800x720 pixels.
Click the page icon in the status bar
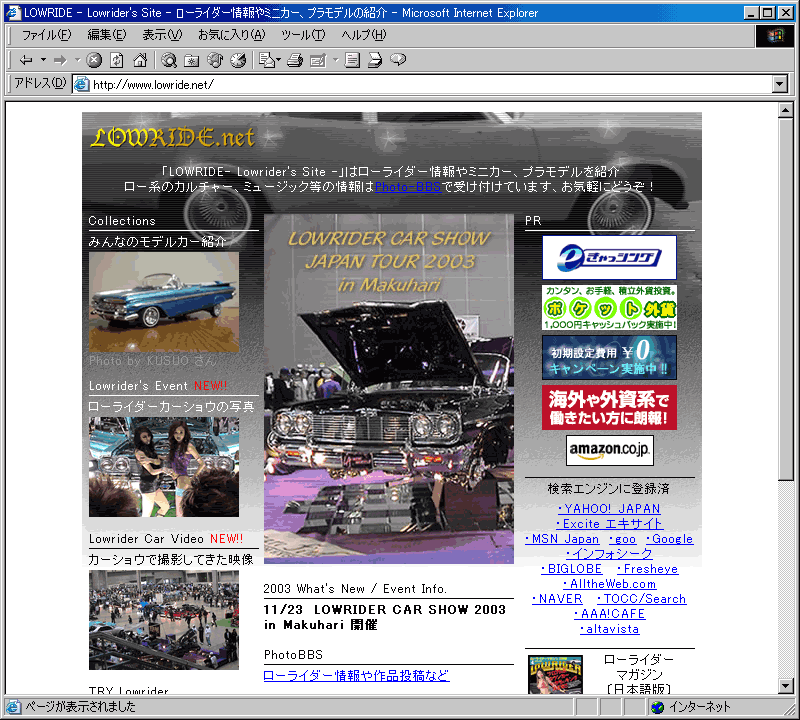pyautogui.click(x=13, y=707)
